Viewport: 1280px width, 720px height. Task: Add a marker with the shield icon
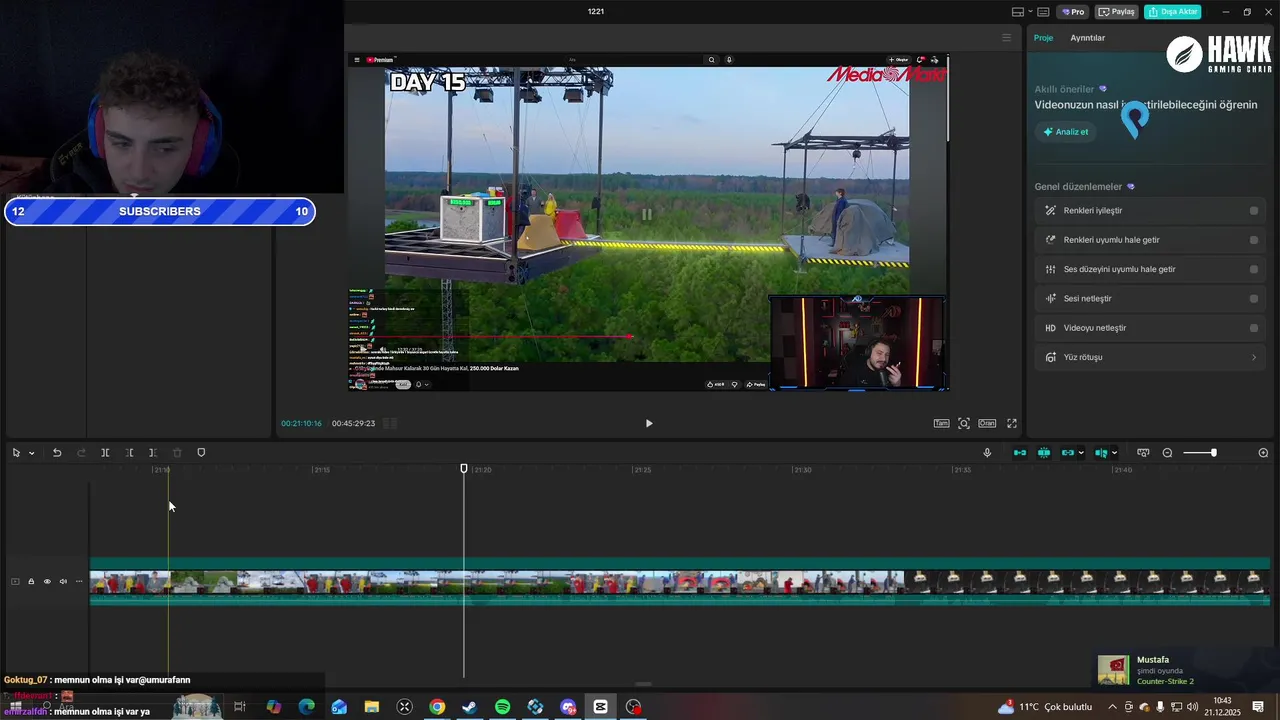point(201,453)
